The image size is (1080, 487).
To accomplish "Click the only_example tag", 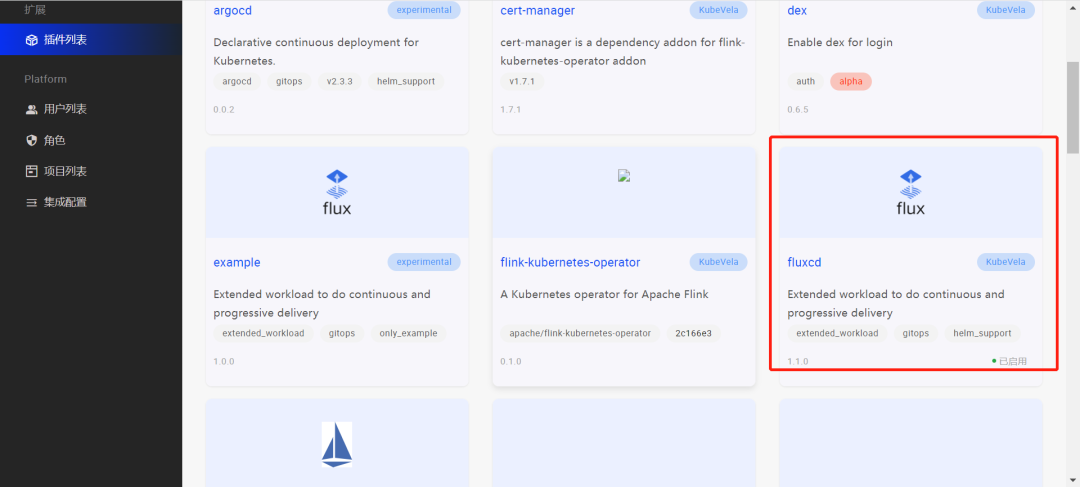I will coord(408,333).
